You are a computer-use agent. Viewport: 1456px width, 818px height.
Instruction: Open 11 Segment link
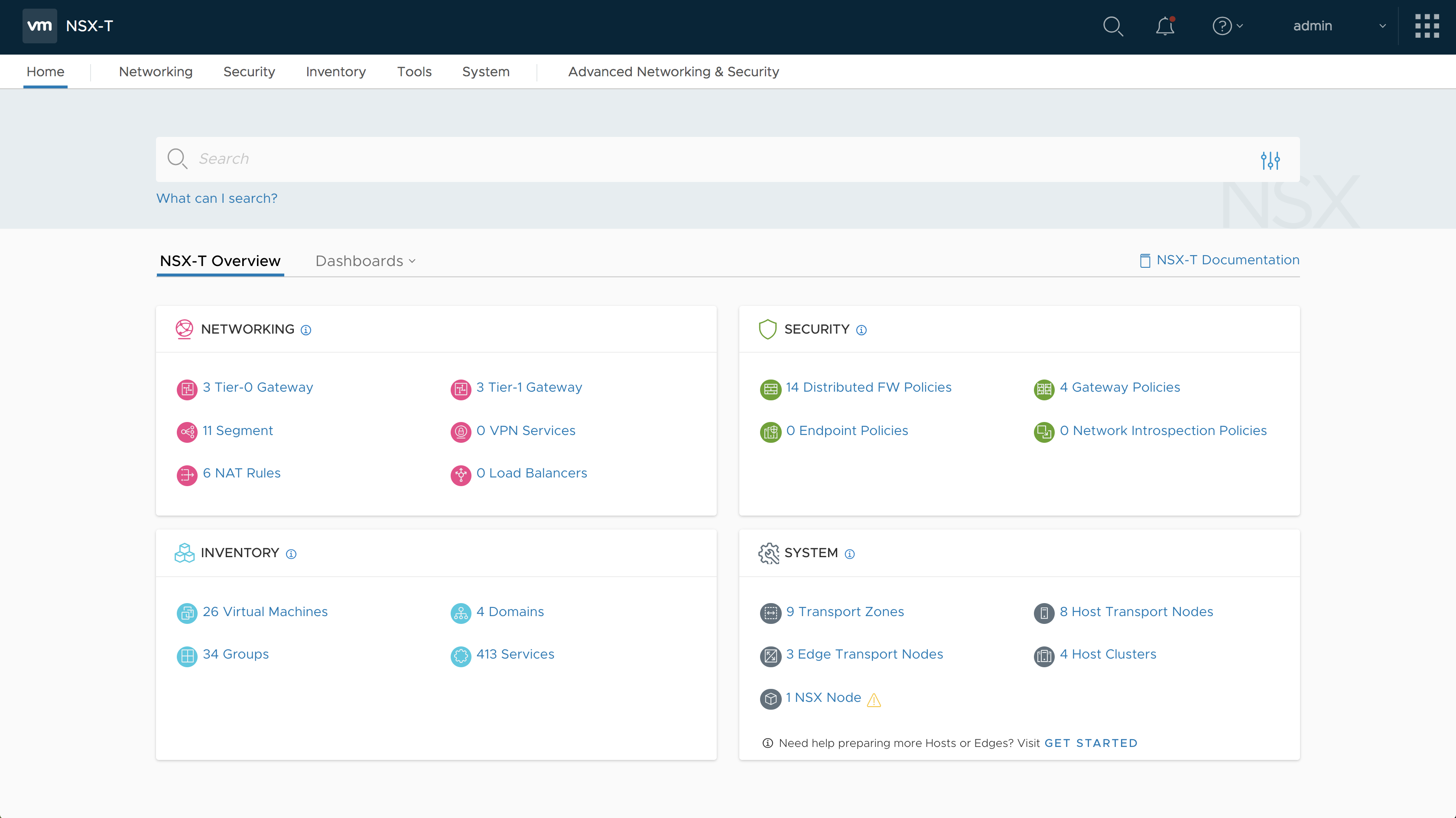tap(237, 431)
